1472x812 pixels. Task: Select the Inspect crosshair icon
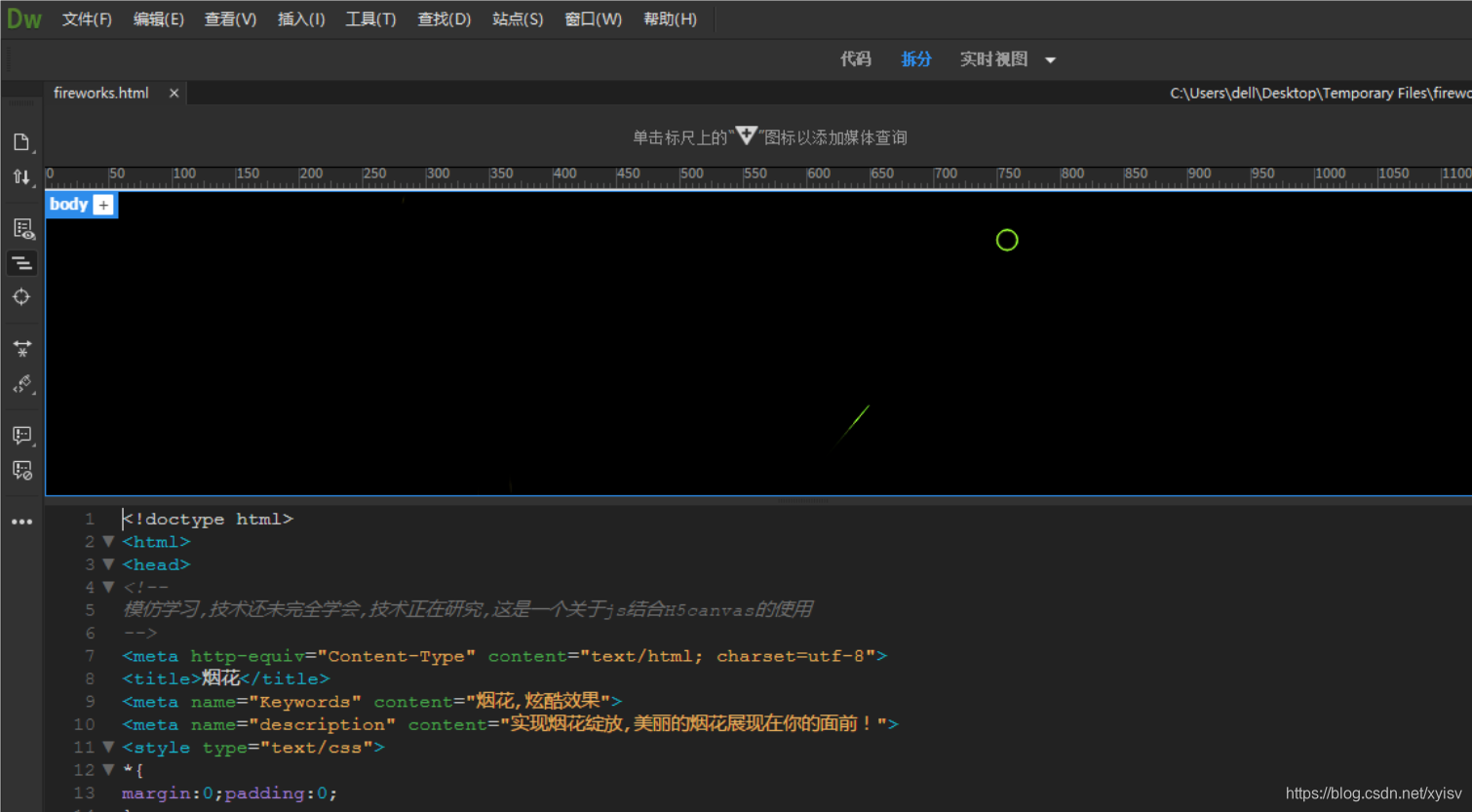[21, 297]
